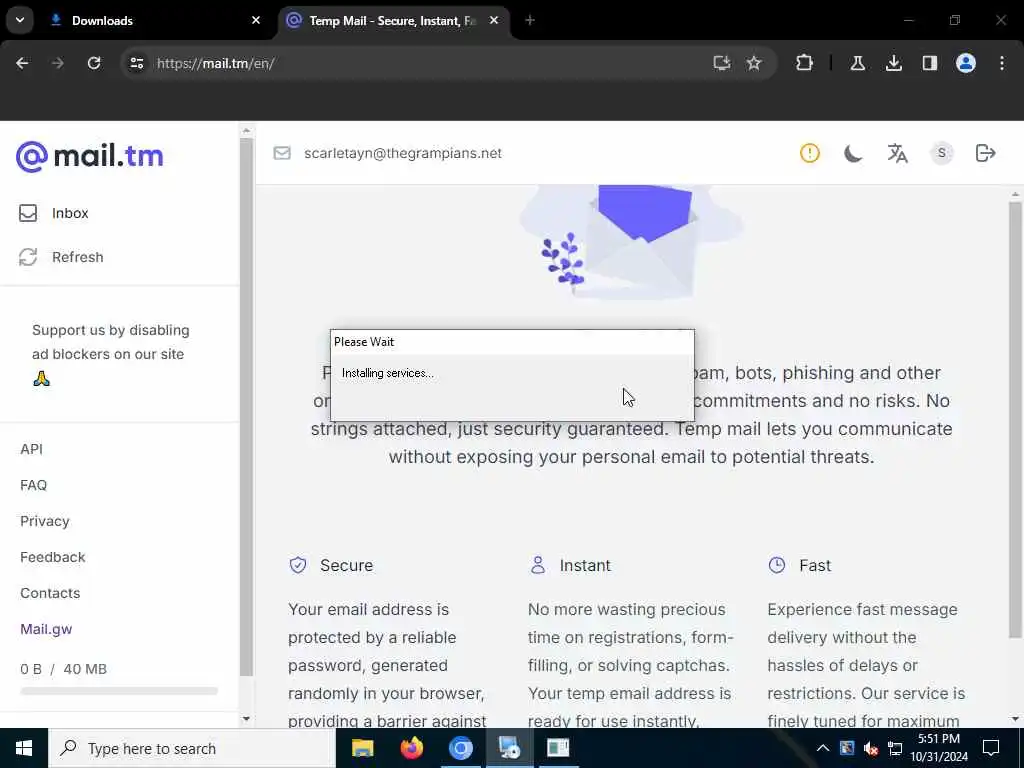The height and width of the screenshot is (768, 1024).
Task: Click the mail.tm logo
Action: tap(89, 157)
